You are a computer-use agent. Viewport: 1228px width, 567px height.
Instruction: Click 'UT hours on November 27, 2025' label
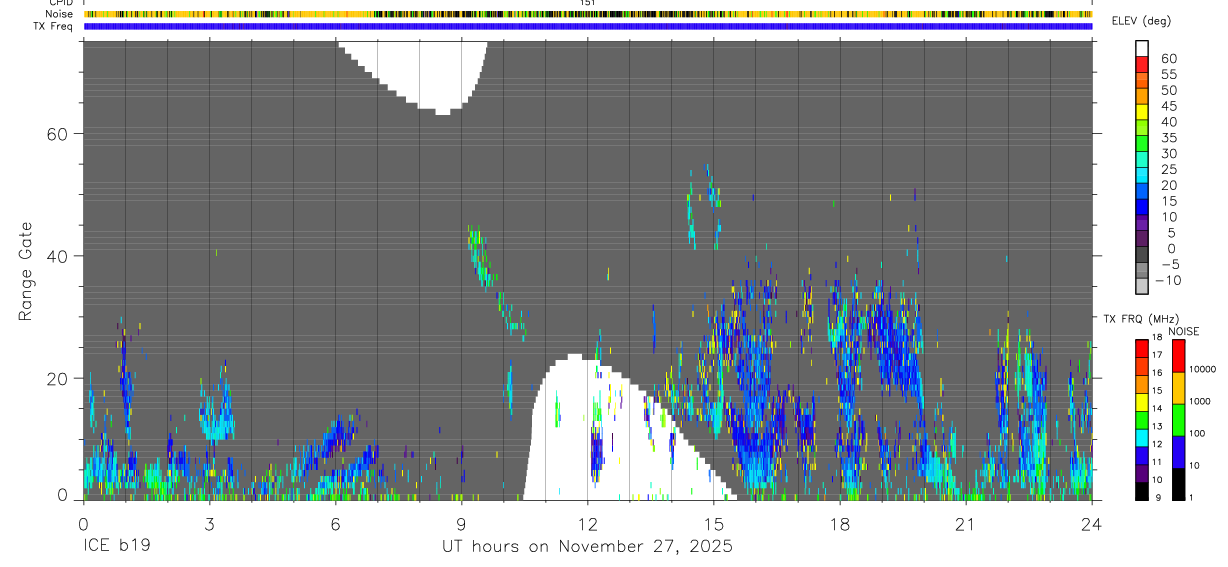588,546
